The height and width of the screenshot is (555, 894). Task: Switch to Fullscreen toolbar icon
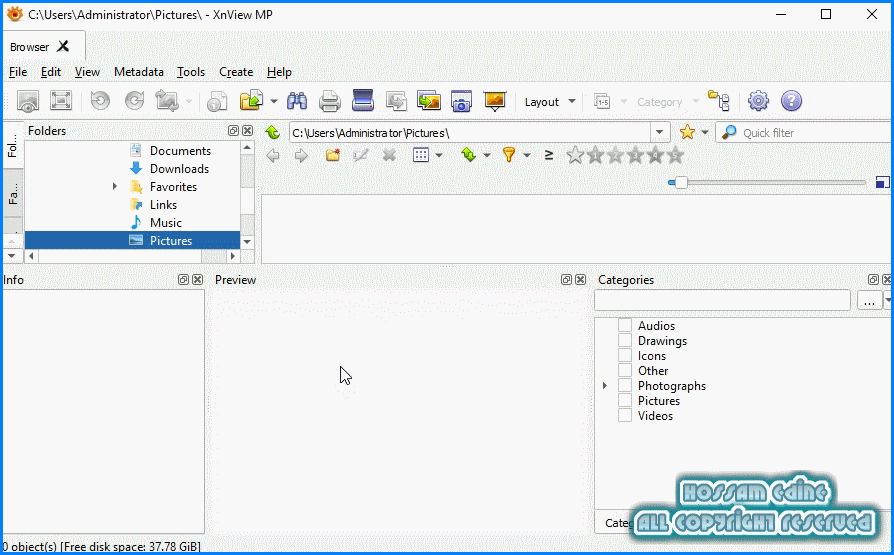61,102
